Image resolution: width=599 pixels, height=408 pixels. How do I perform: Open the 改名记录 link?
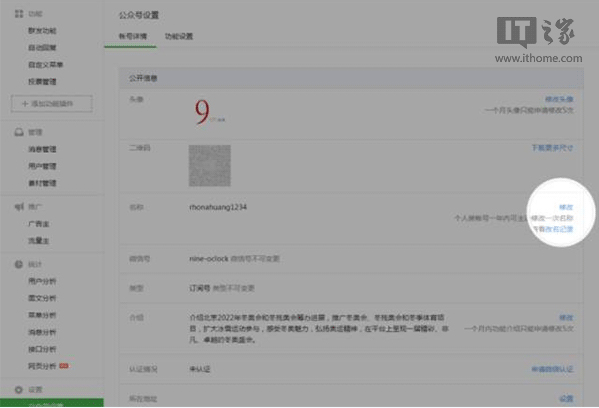tap(559, 229)
